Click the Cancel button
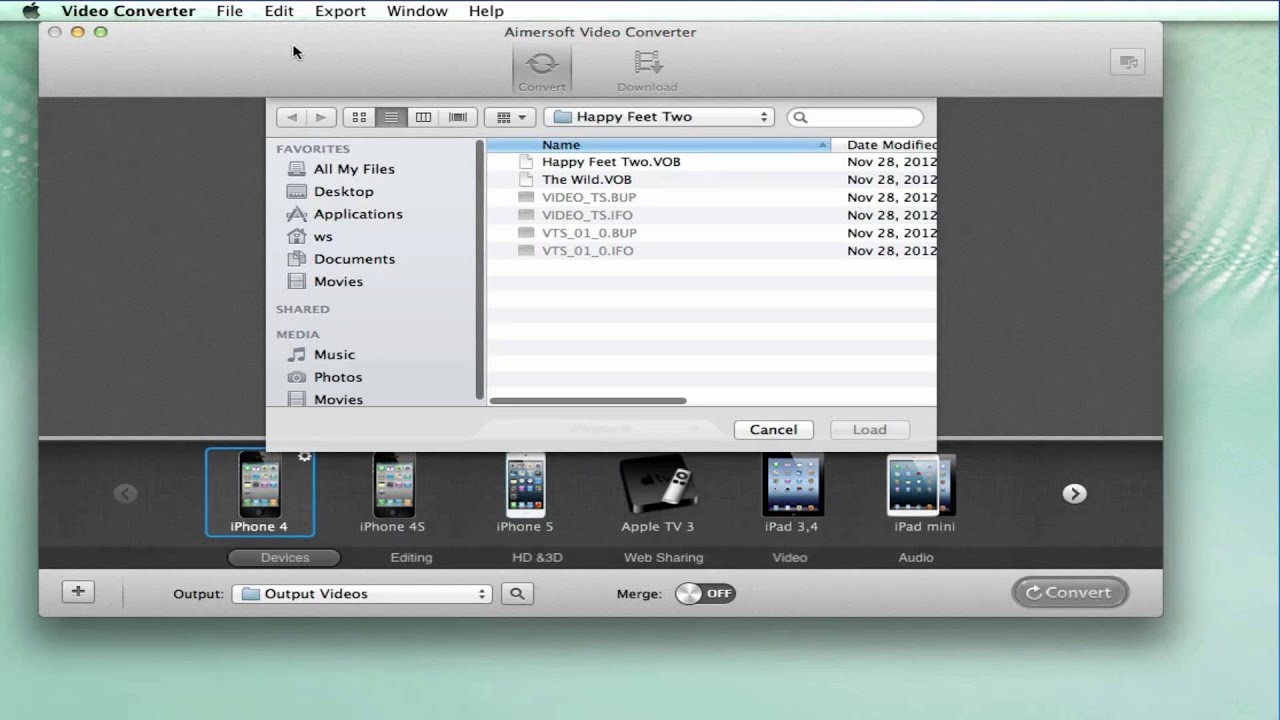This screenshot has height=720, width=1280. coord(773,430)
